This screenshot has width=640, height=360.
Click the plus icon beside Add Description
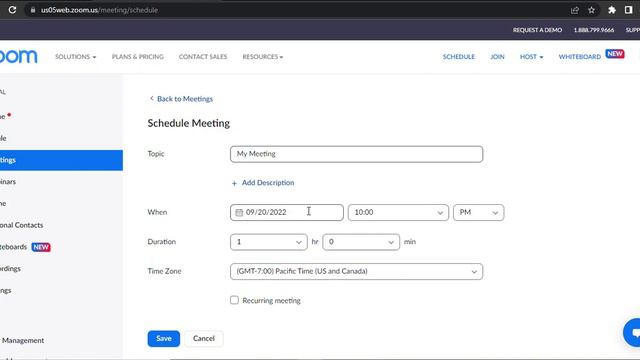(234, 183)
